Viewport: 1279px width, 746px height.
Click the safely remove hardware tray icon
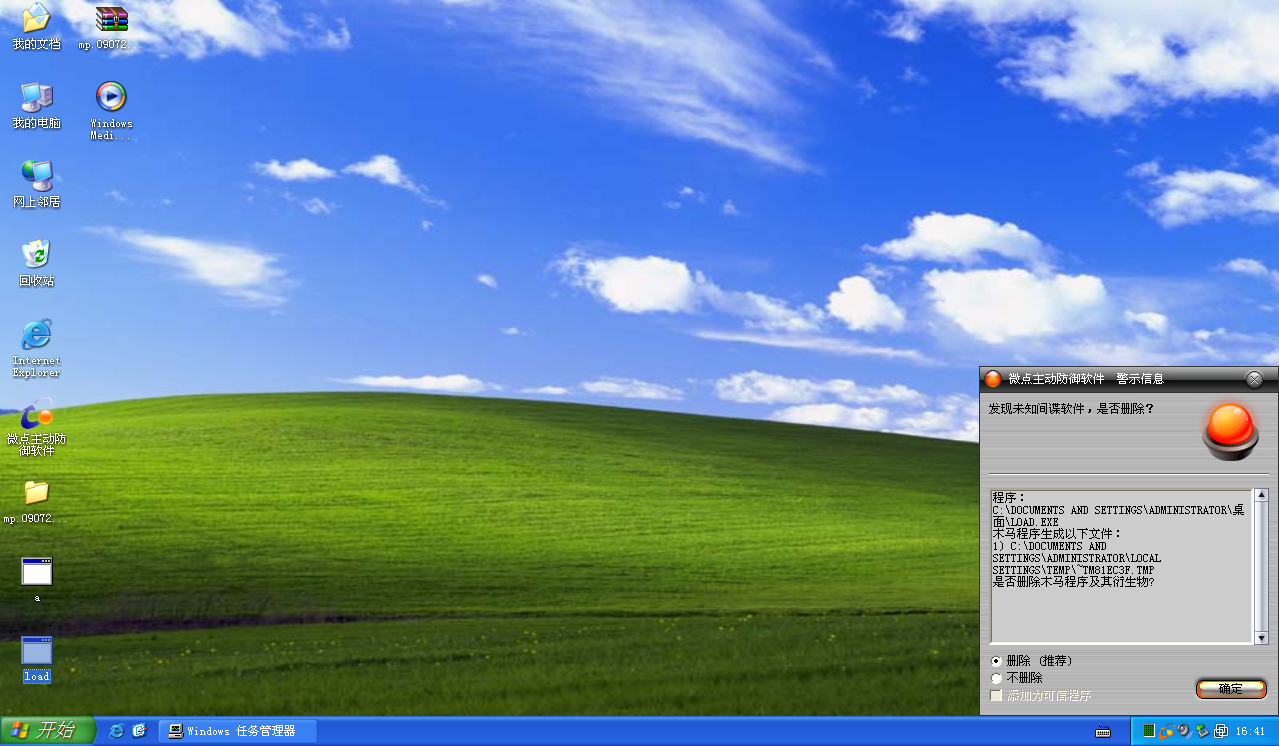[x=1202, y=731]
